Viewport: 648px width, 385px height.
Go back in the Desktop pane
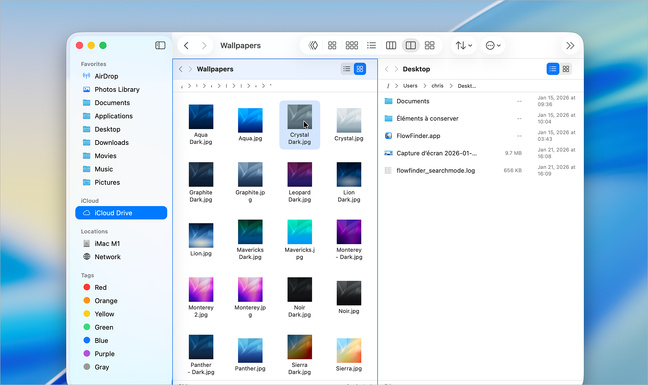[x=387, y=69]
